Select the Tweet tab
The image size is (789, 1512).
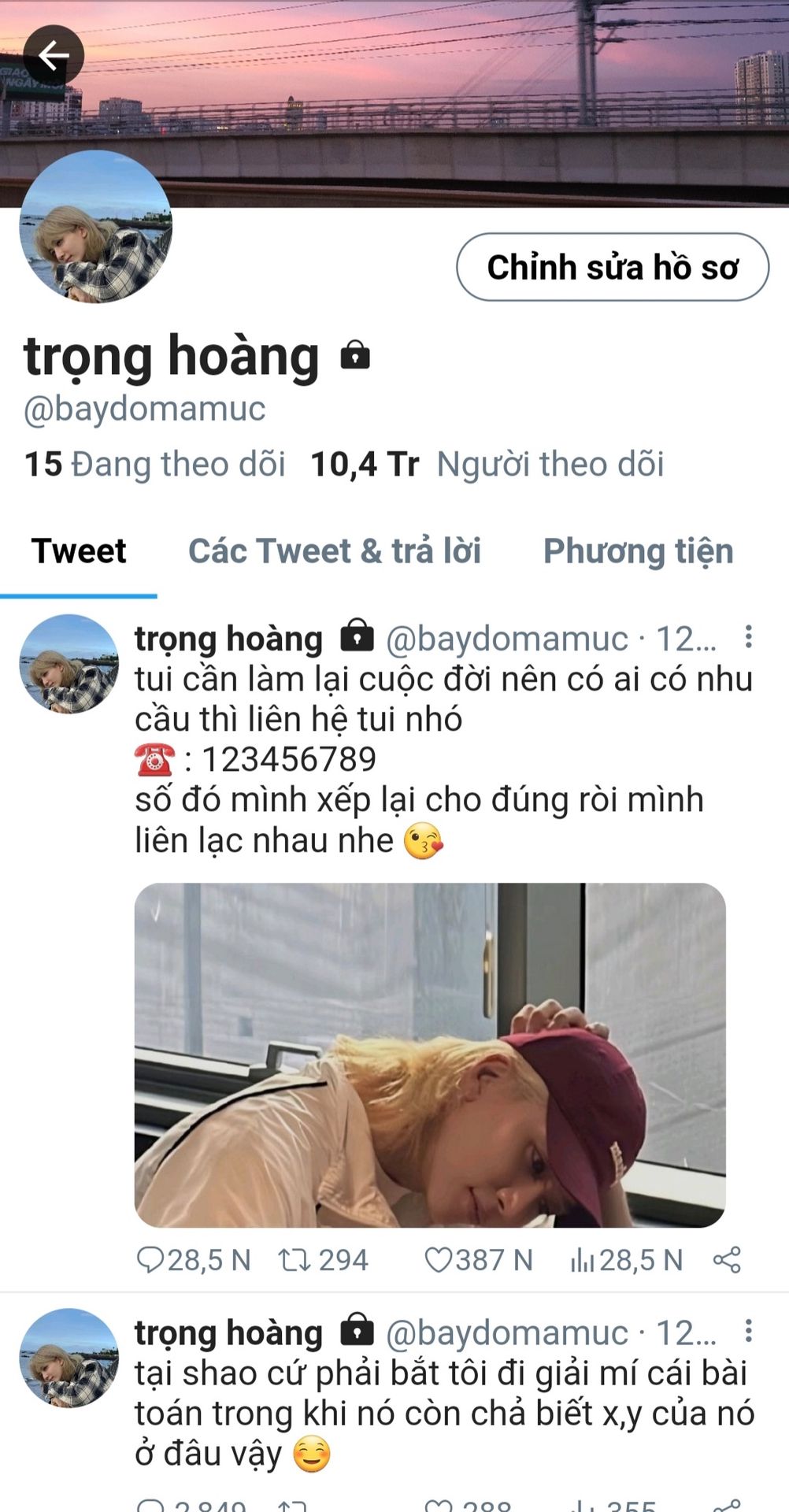click(x=79, y=550)
